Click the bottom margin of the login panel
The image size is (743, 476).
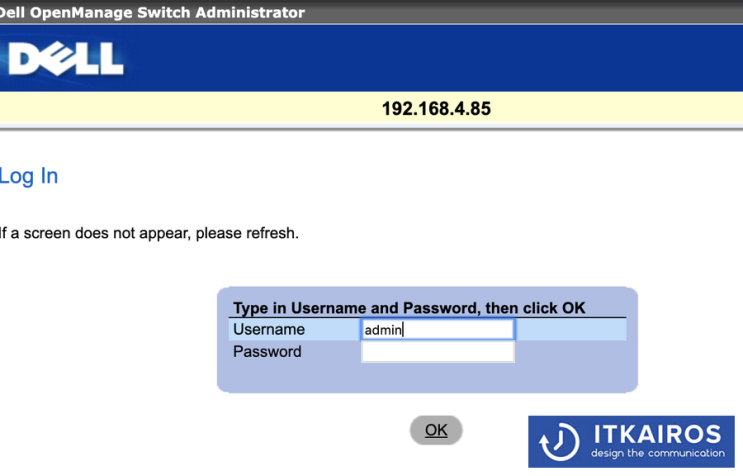pyautogui.click(x=427, y=378)
